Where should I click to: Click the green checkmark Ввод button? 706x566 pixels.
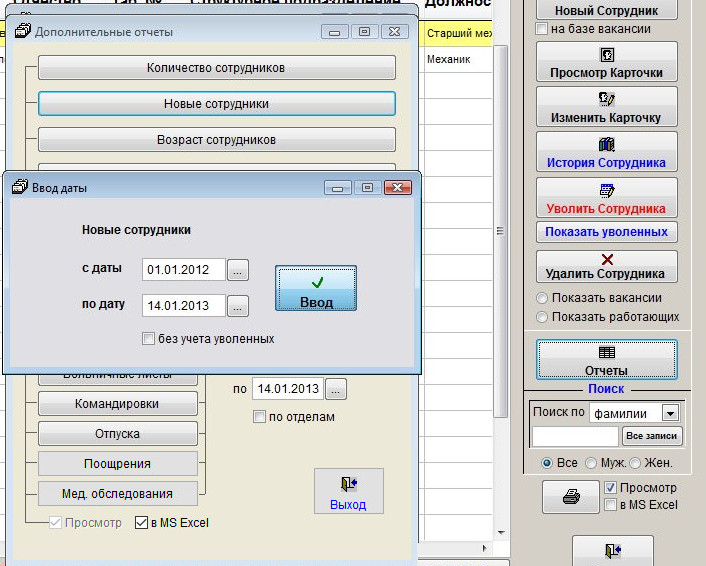coord(316,288)
